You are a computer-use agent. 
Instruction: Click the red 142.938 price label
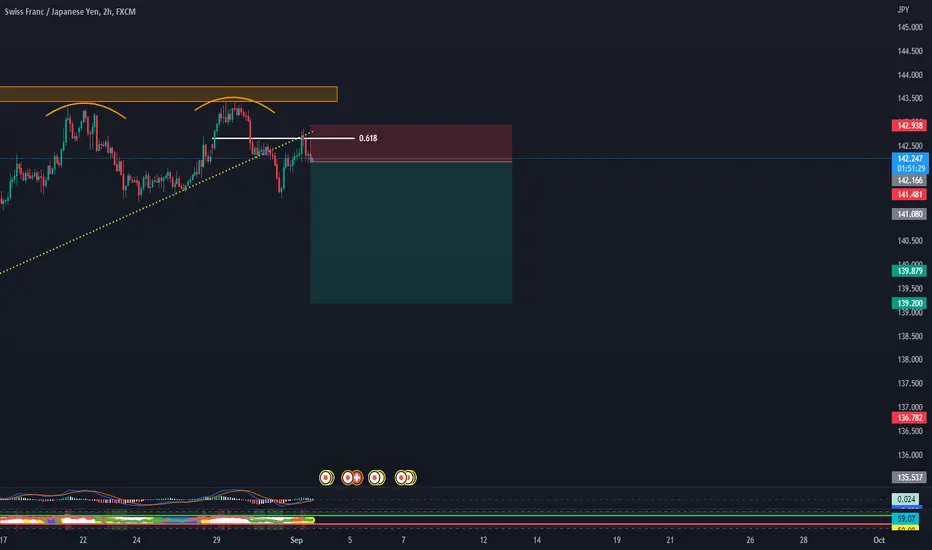coord(910,125)
